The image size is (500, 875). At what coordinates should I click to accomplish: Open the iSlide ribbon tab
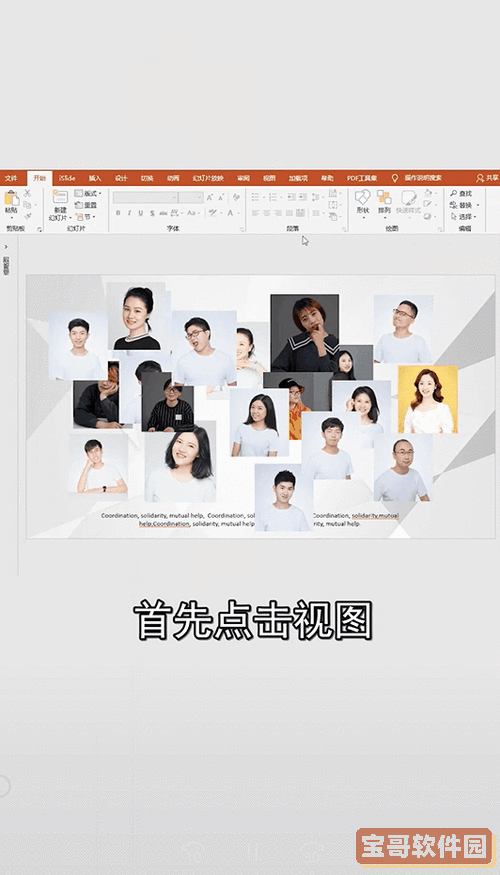pyautogui.click(x=68, y=179)
